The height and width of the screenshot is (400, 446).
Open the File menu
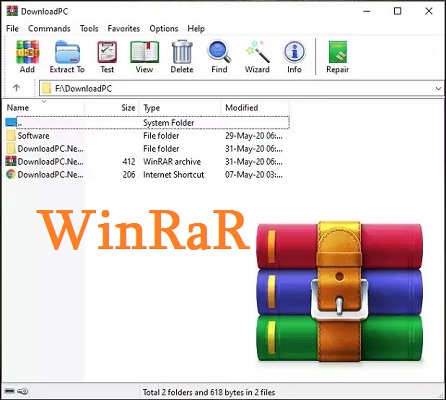click(x=12, y=29)
